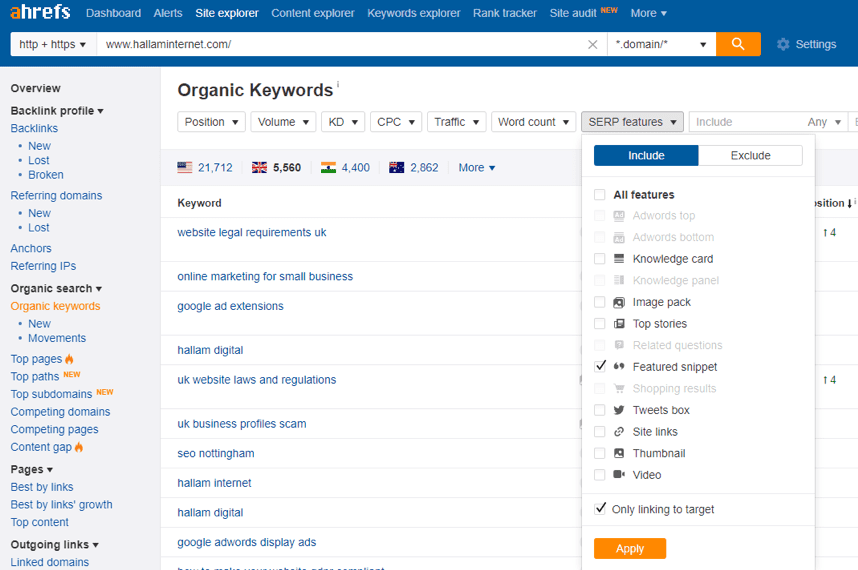Viewport: 858px width, 570px height.
Task: Open Rank tracker in top navigation
Action: click(505, 13)
